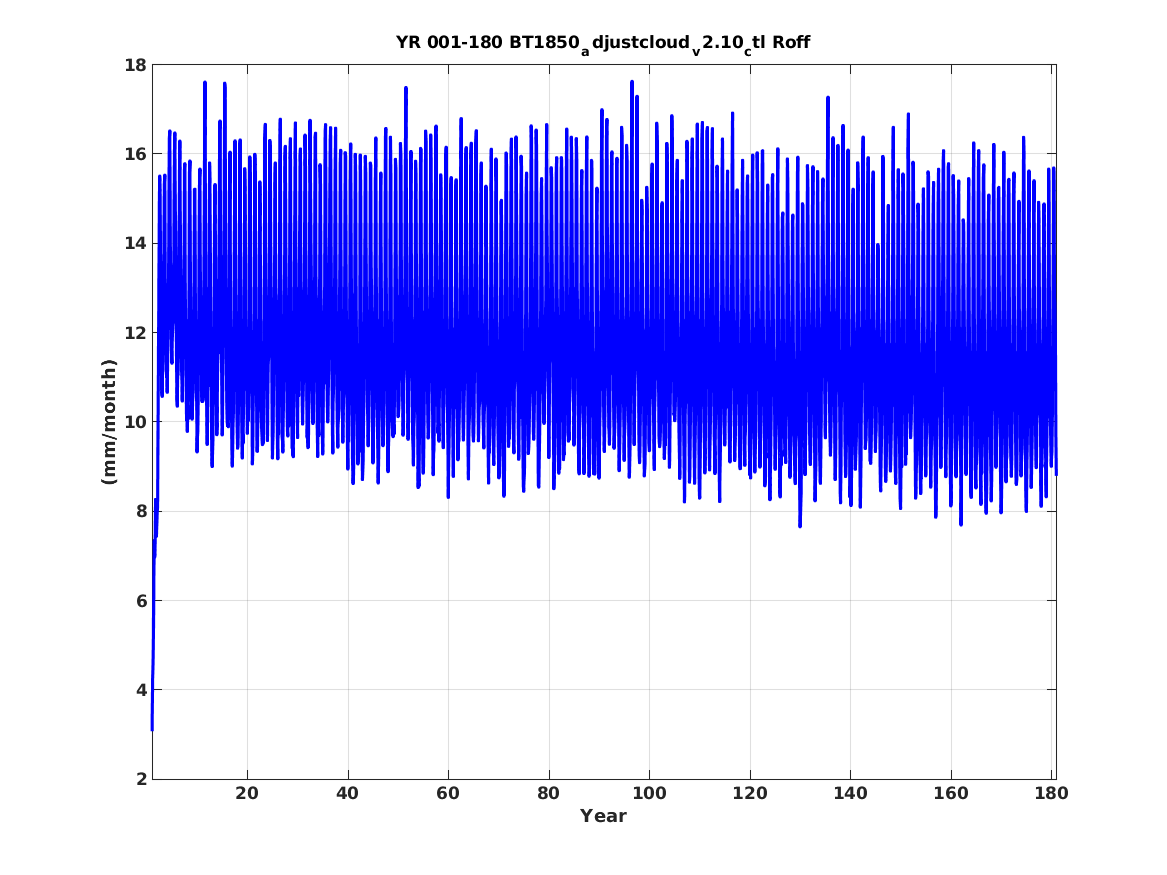The image size is (1167, 875).
Task: Click x-axis tick label 20
Action: click(x=247, y=793)
